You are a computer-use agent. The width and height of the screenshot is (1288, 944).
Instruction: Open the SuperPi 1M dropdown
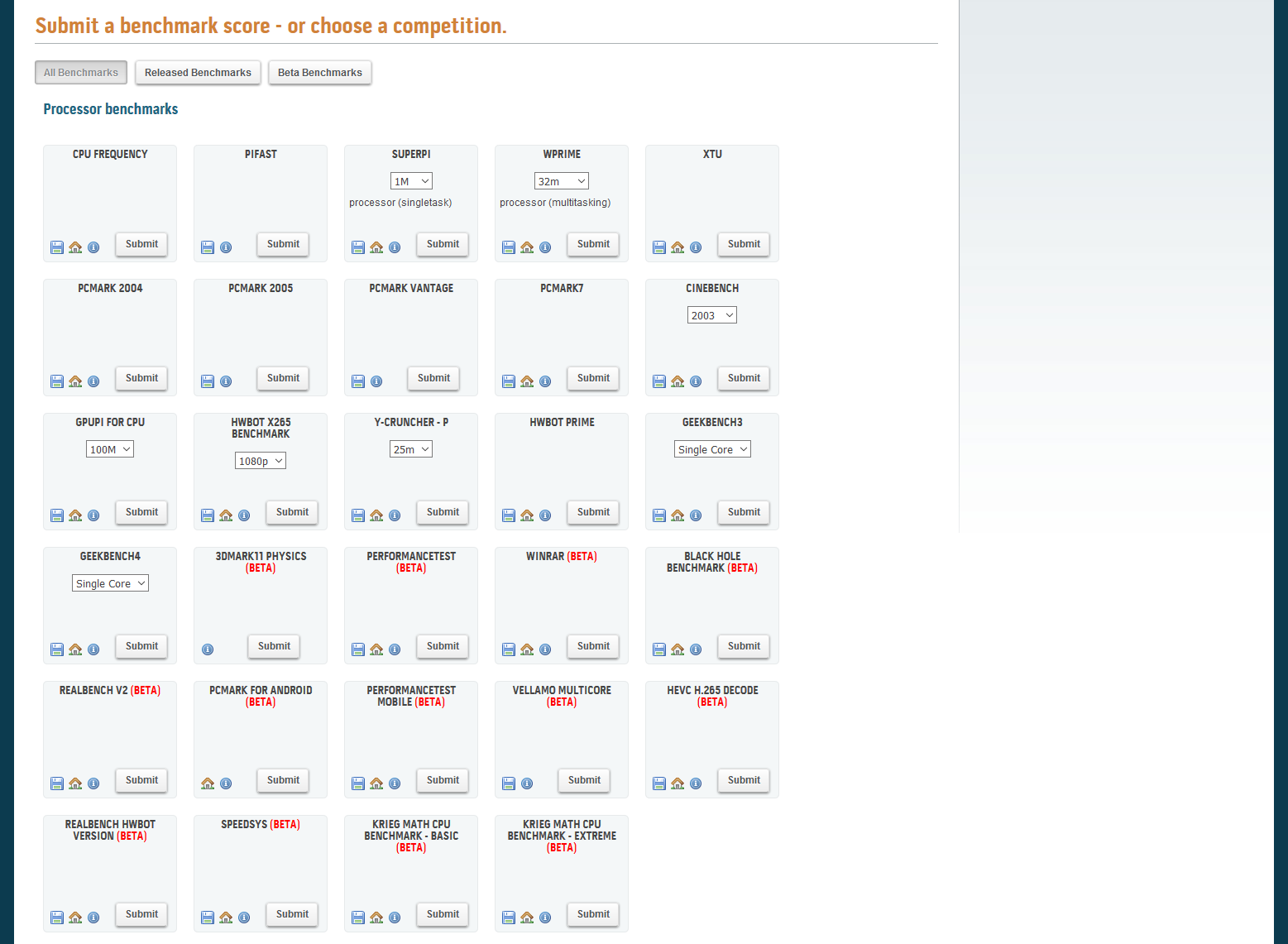point(411,181)
